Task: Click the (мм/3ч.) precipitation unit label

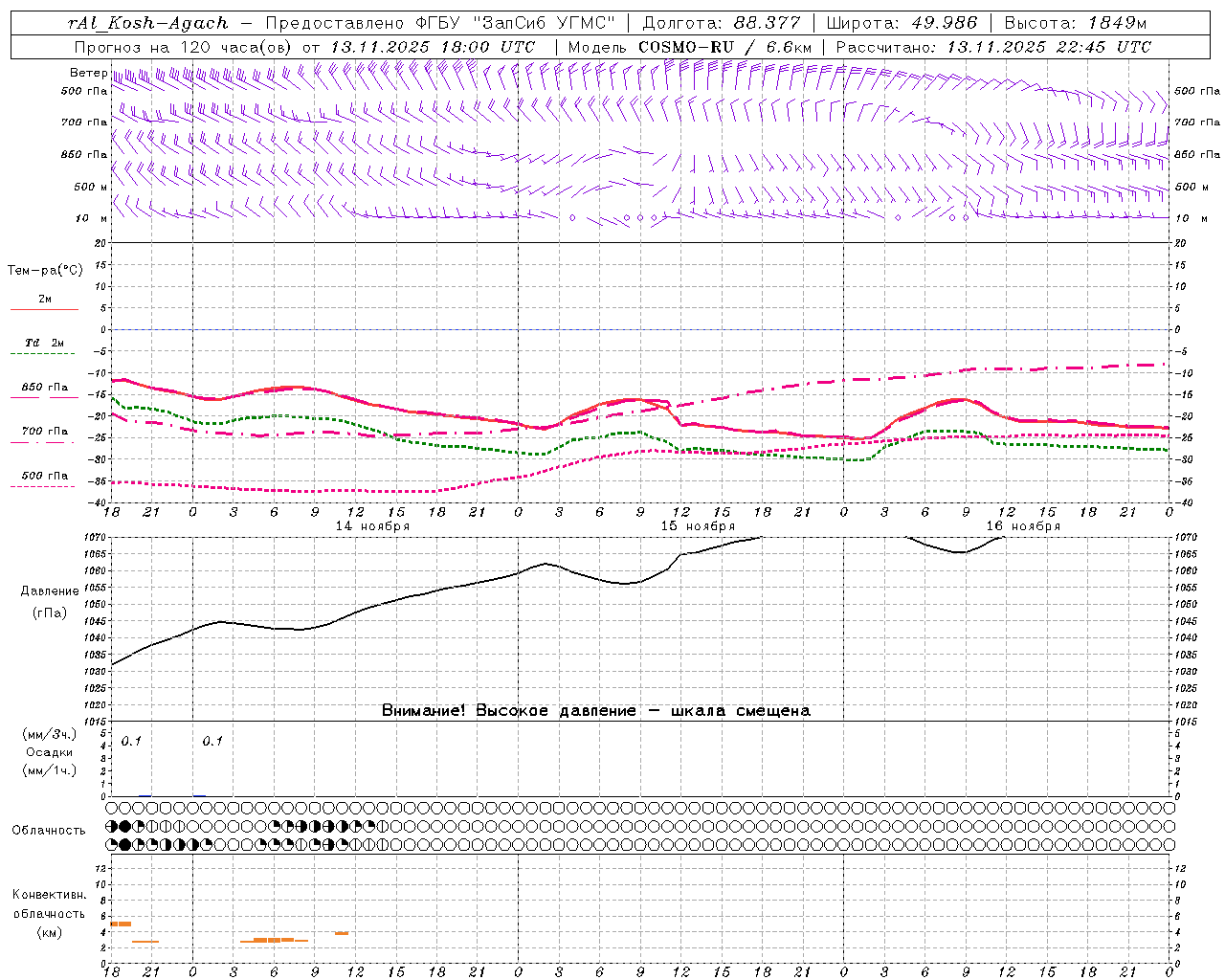Action: pos(50,734)
